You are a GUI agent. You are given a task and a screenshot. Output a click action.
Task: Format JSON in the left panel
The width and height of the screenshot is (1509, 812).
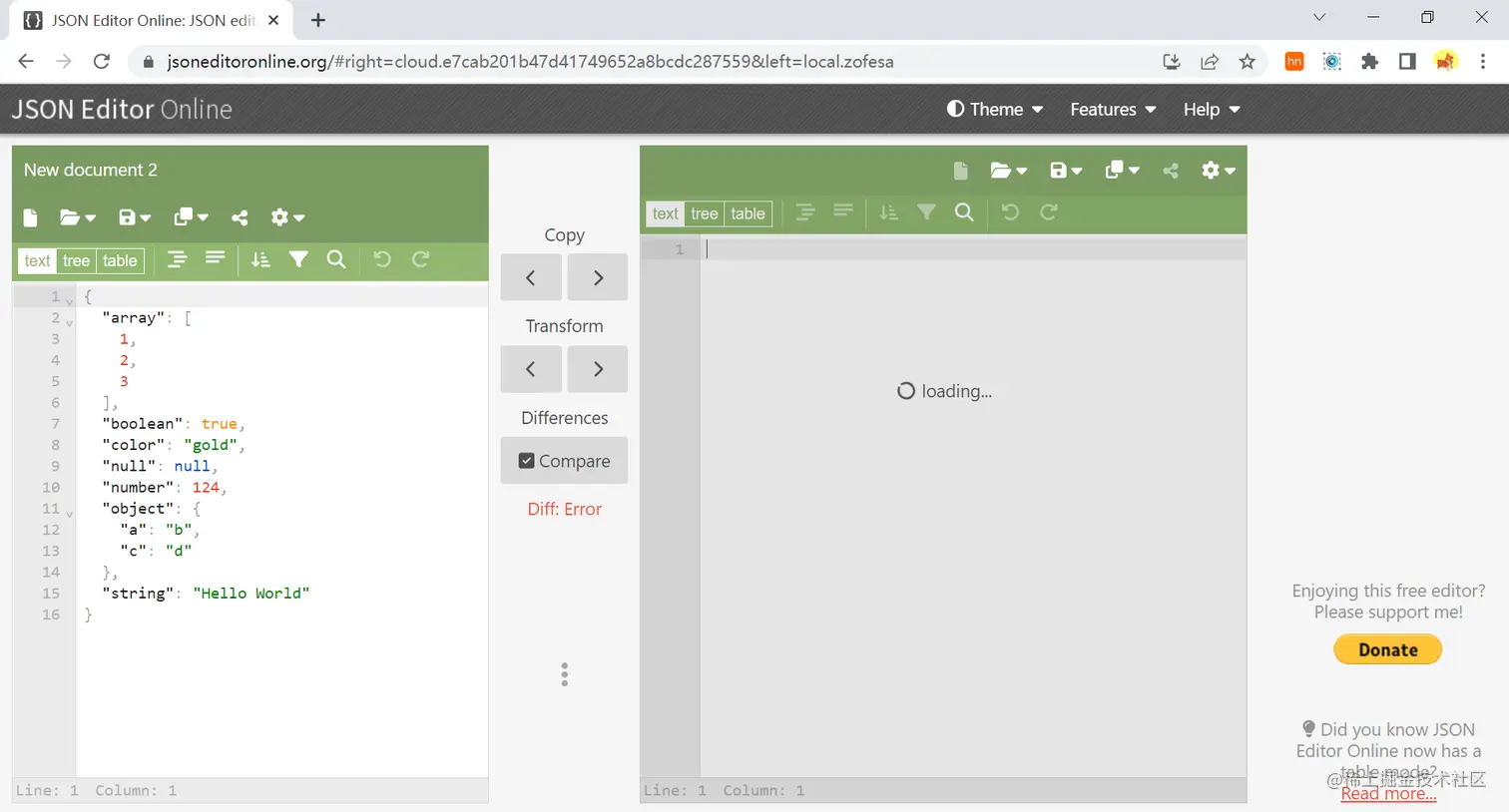pyautogui.click(x=178, y=259)
